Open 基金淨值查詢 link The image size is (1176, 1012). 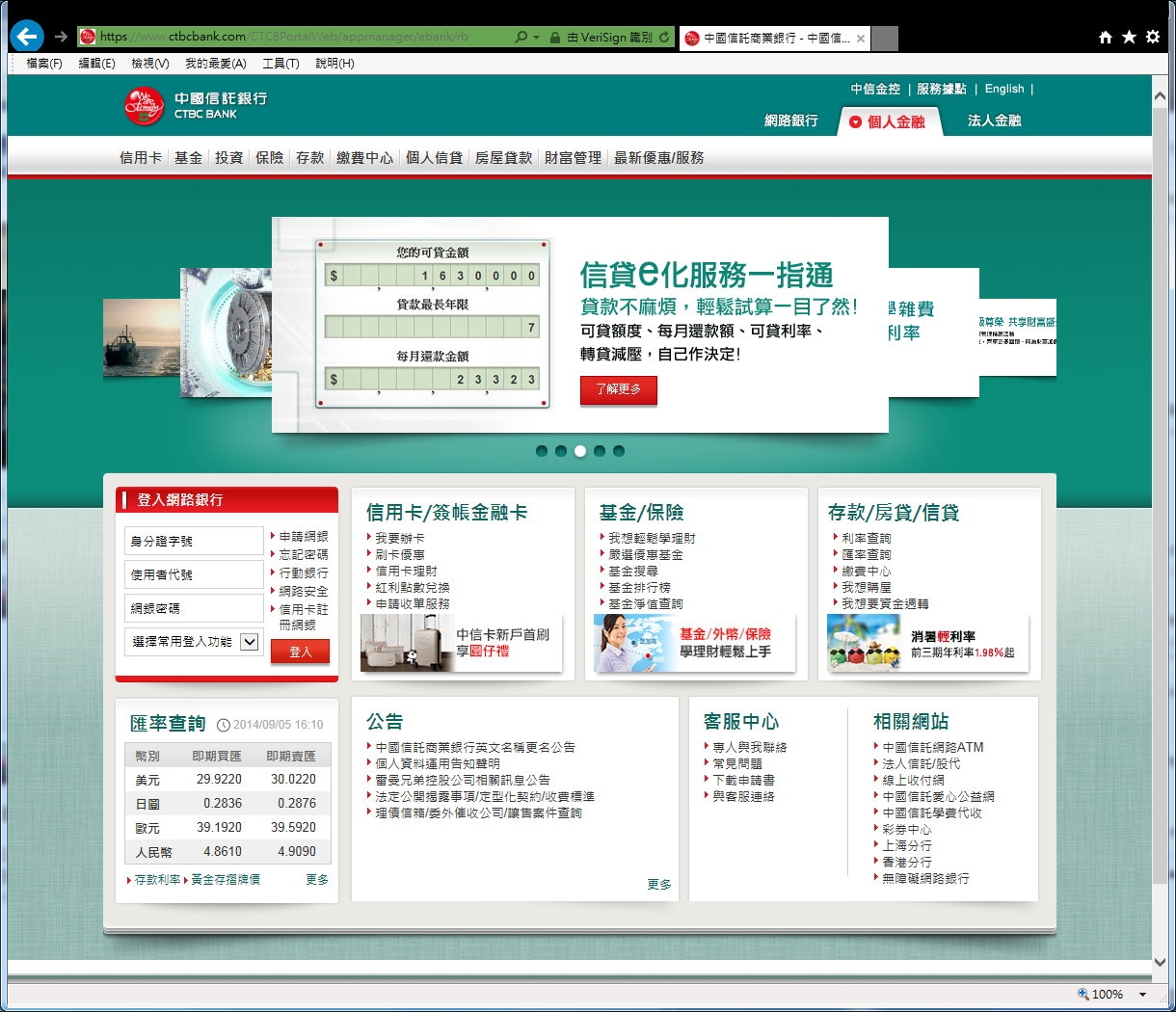pos(645,603)
